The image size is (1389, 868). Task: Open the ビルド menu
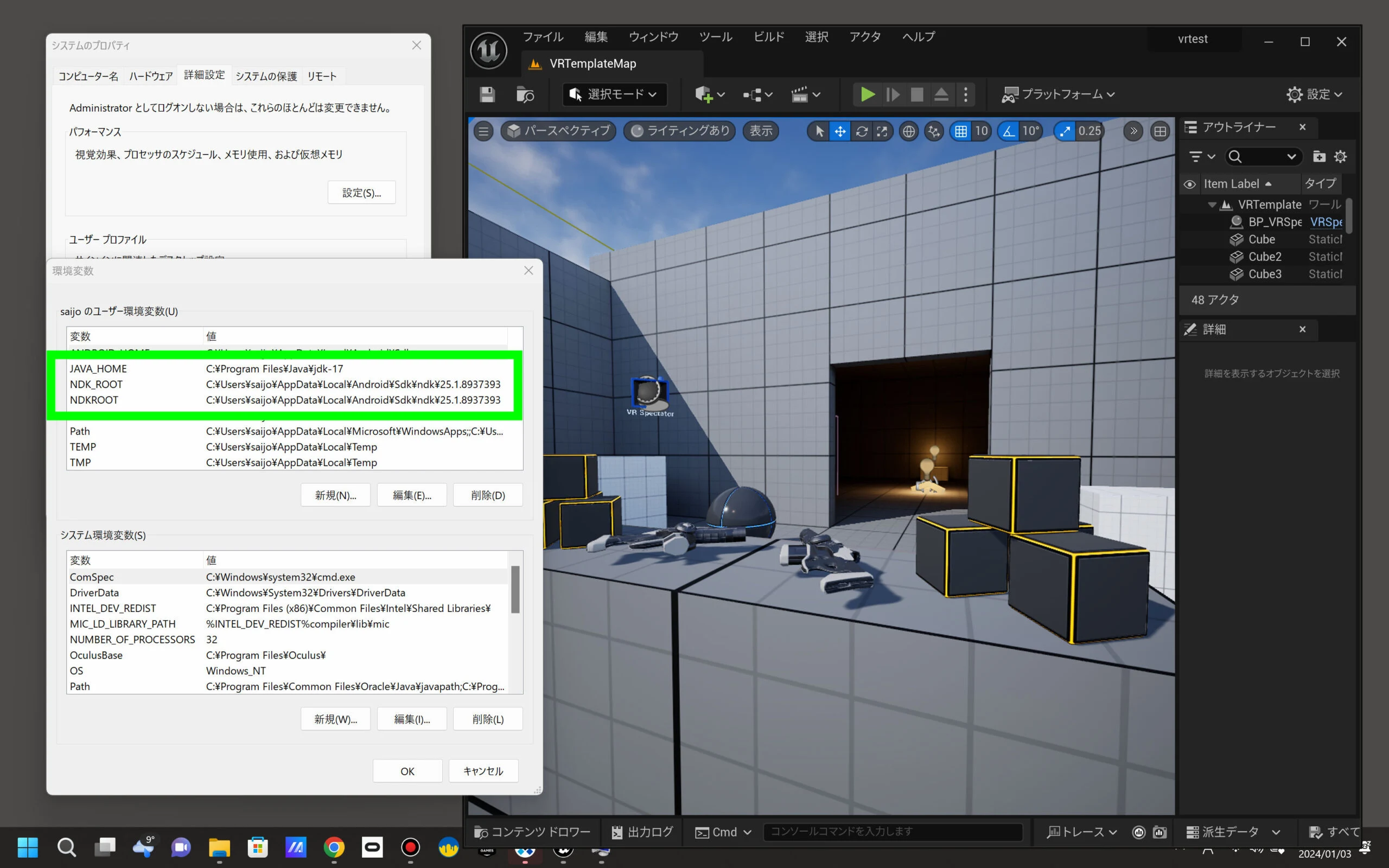click(768, 37)
